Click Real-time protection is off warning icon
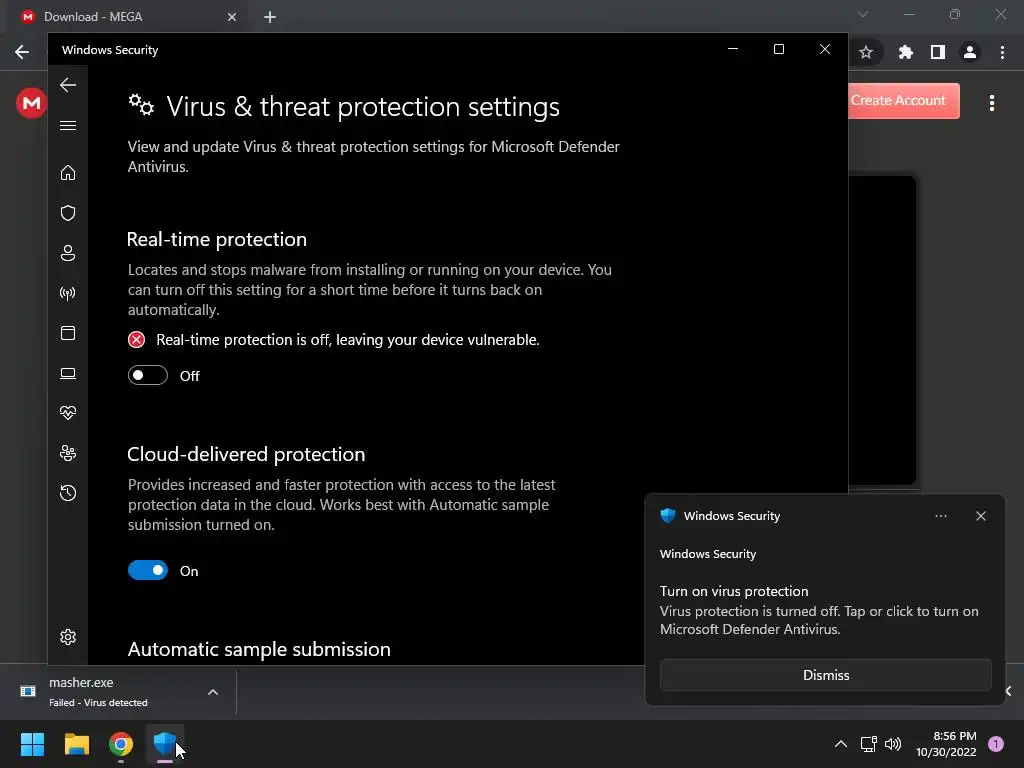The width and height of the screenshot is (1024, 768). (136, 340)
